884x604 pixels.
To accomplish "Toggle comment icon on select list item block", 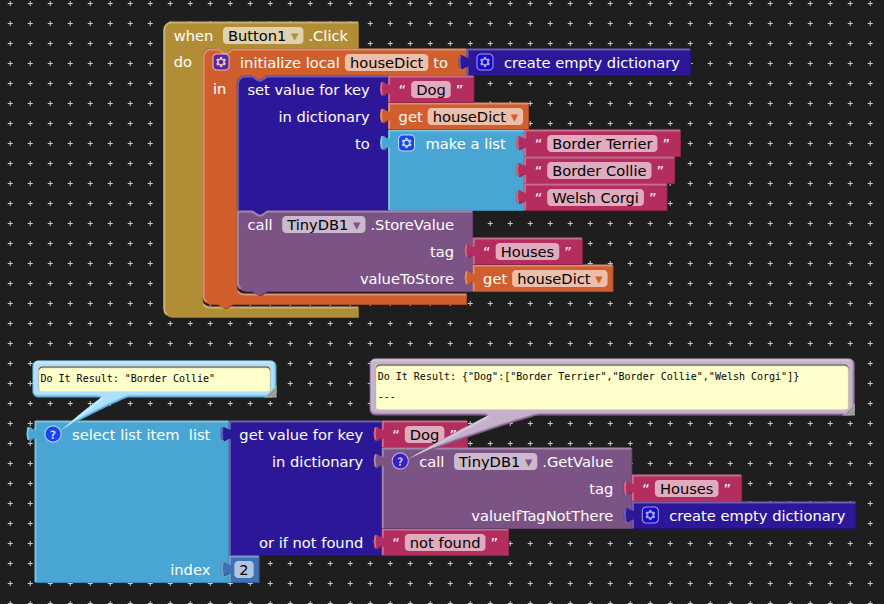I will click(x=53, y=435).
